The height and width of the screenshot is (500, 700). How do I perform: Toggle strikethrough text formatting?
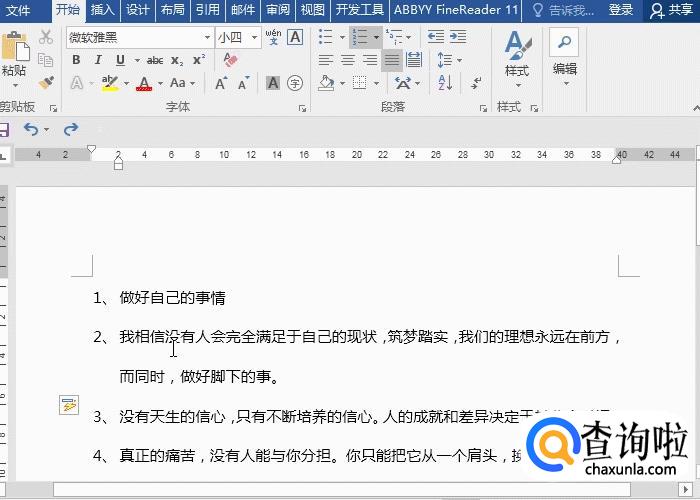(154, 60)
